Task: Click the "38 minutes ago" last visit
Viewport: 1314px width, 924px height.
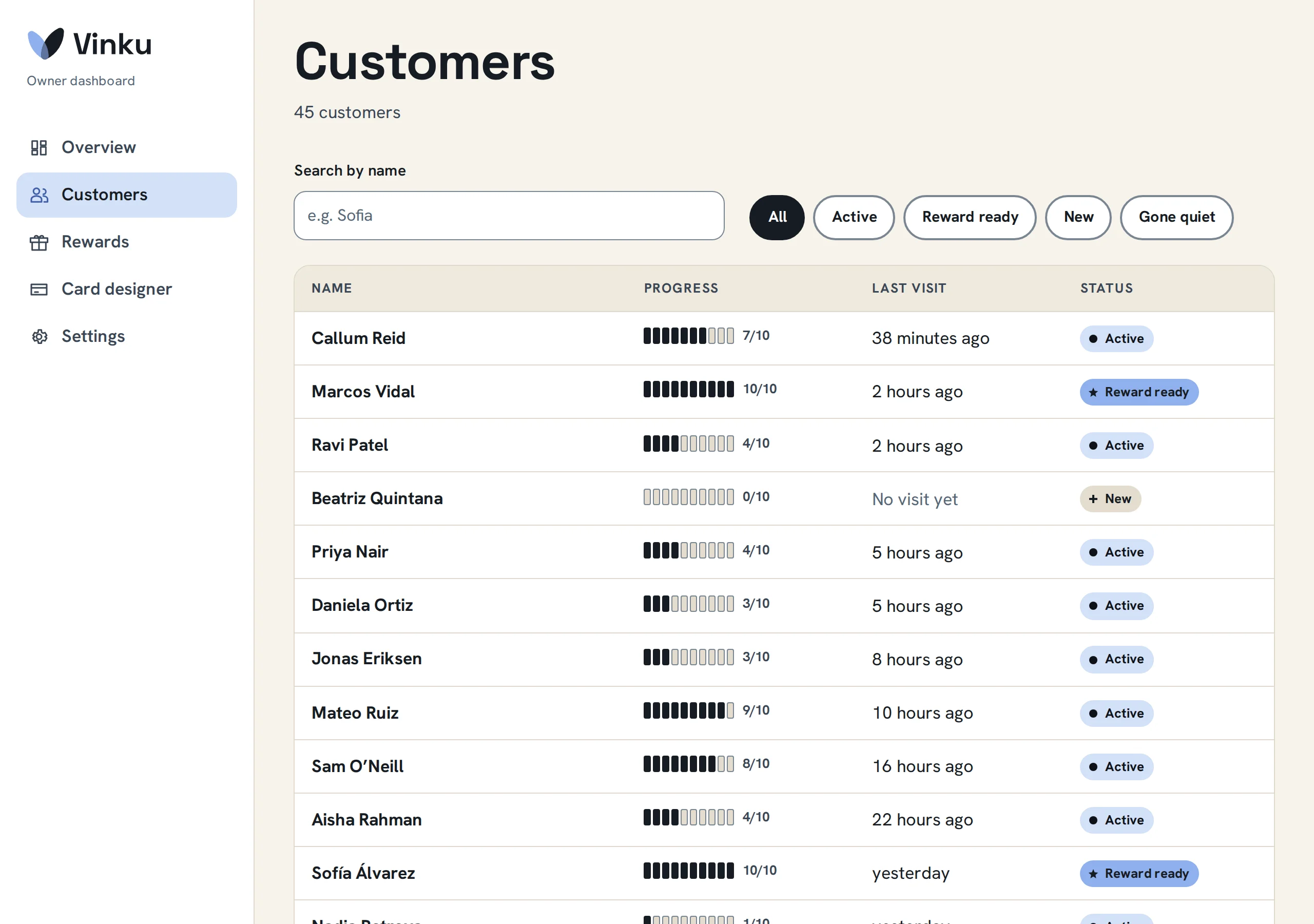Action: coord(931,338)
